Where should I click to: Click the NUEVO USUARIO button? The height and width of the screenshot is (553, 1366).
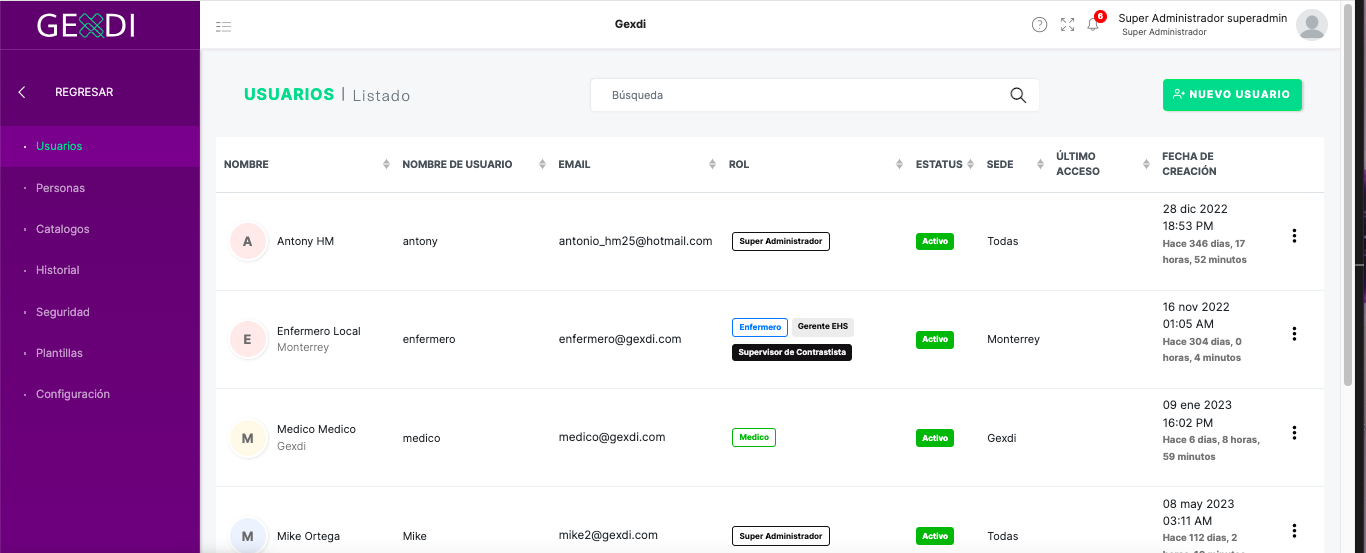(1232, 94)
